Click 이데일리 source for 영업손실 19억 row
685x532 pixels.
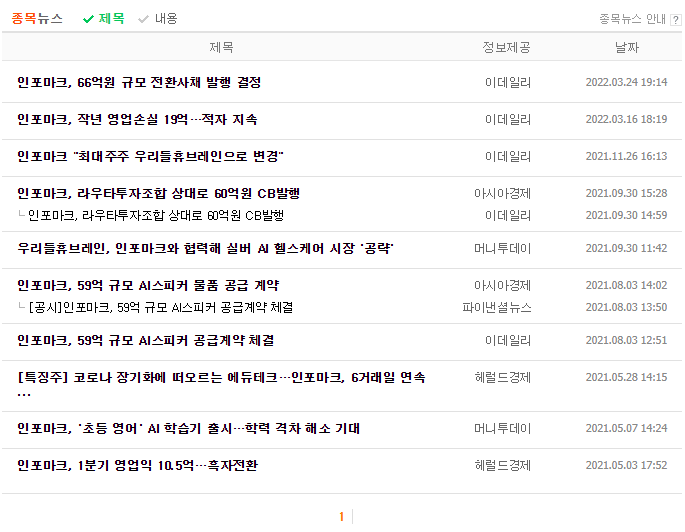[508, 120]
